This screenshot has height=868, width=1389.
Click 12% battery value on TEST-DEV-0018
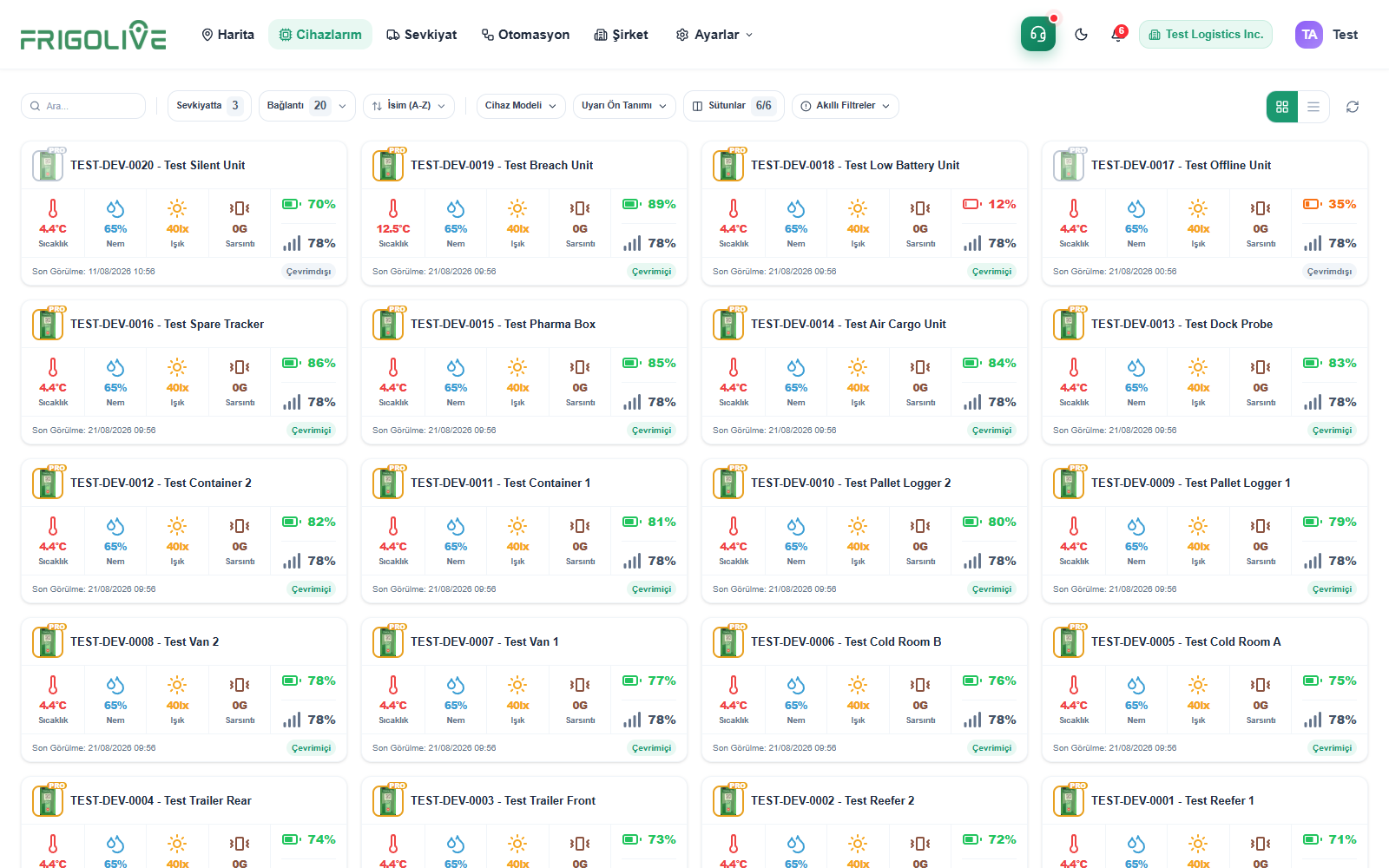point(1002,204)
